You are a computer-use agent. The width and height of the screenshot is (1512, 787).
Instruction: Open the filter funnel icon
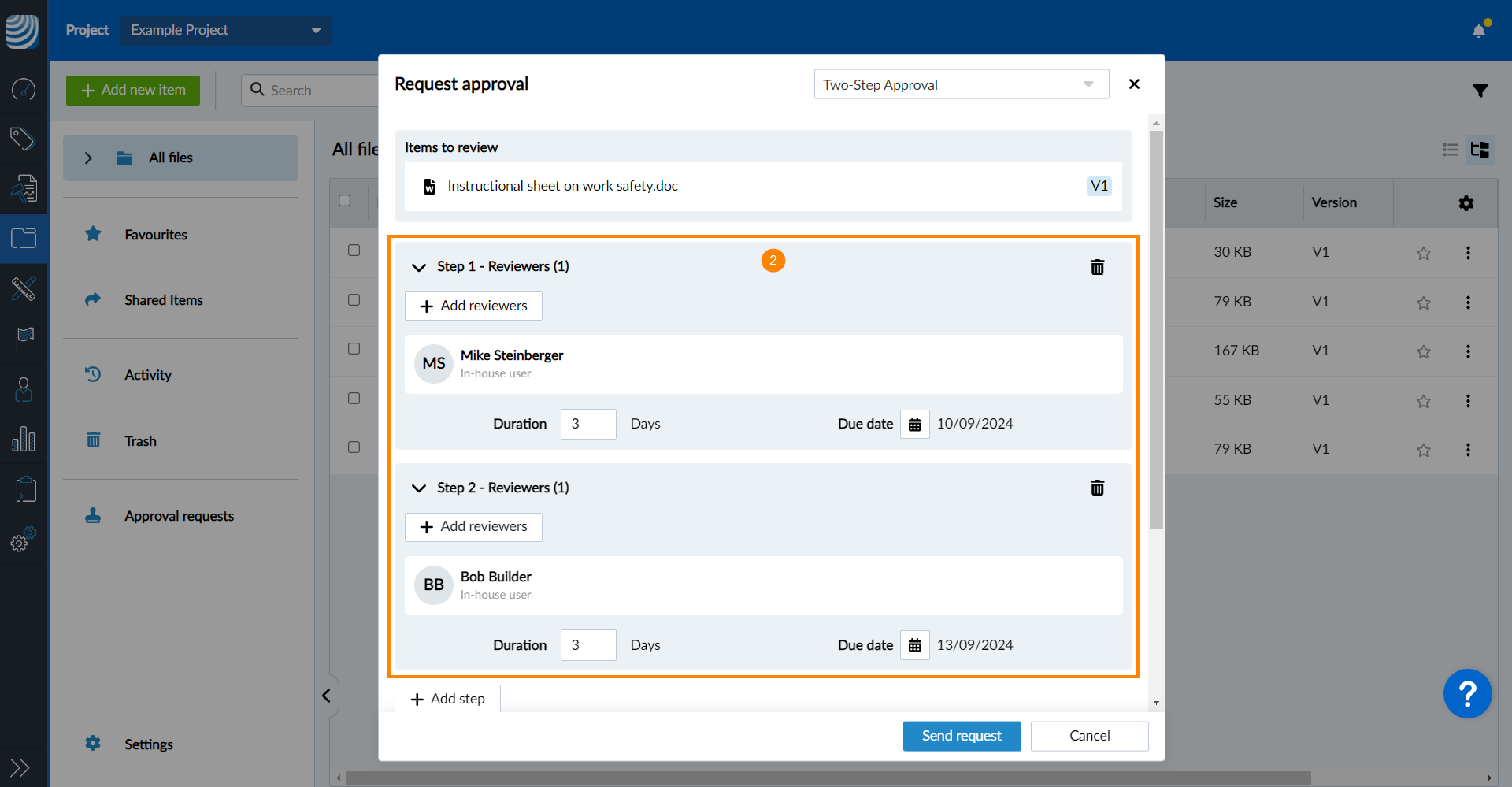[1480, 91]
